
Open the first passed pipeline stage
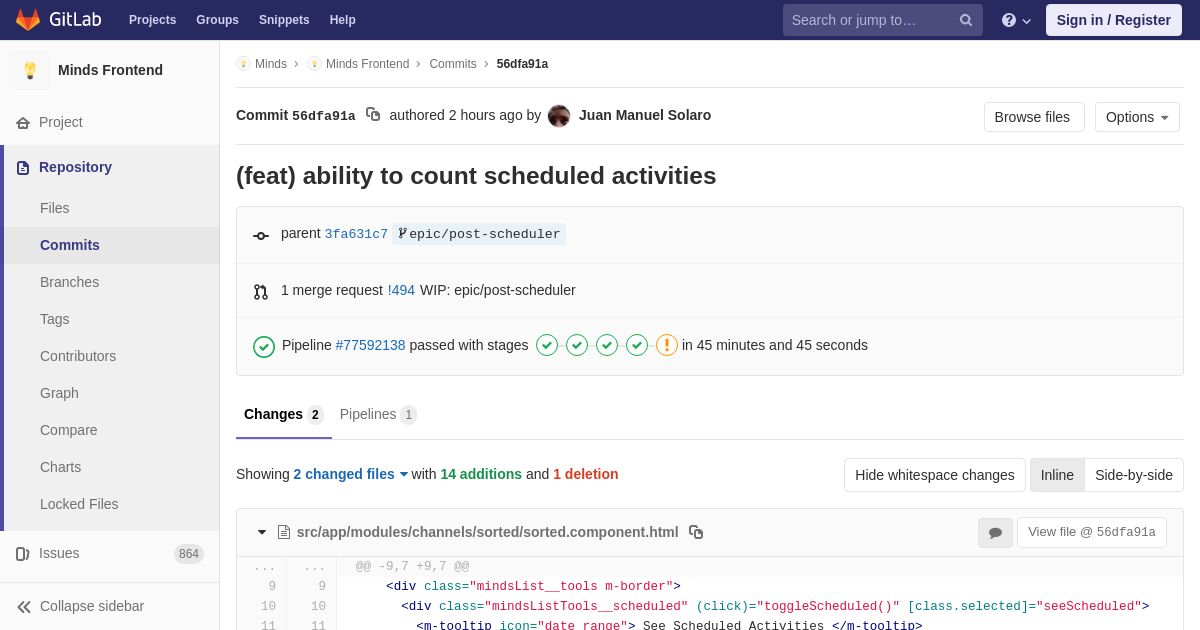point(547,345)
